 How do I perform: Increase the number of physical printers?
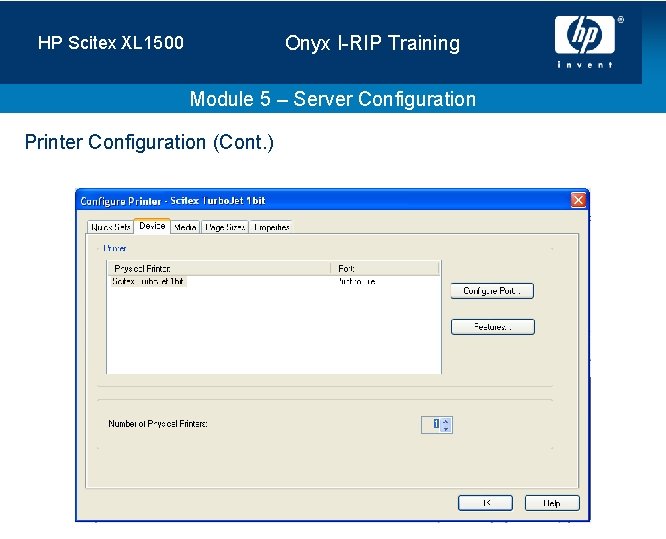click(446, 422)
